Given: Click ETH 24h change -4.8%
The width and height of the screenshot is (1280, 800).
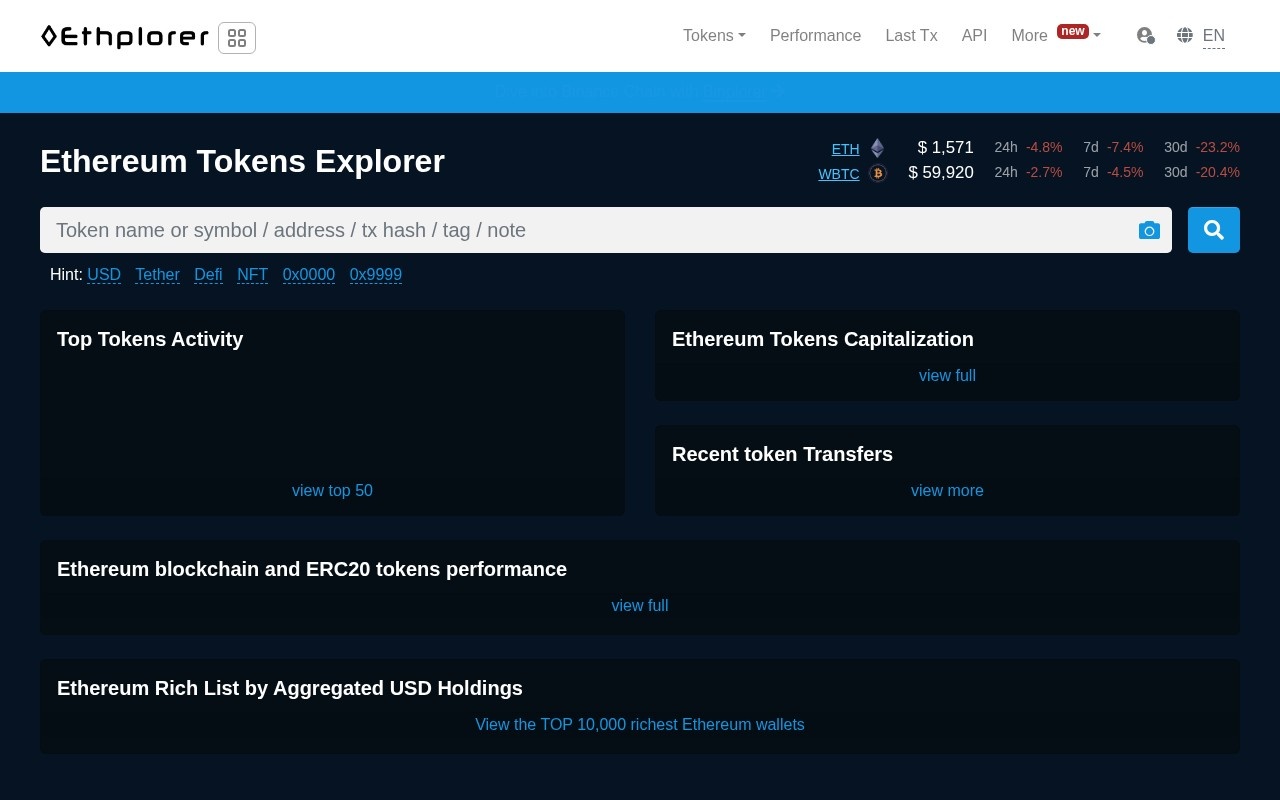Looking at the screenshot, I should coord(1044,148).
